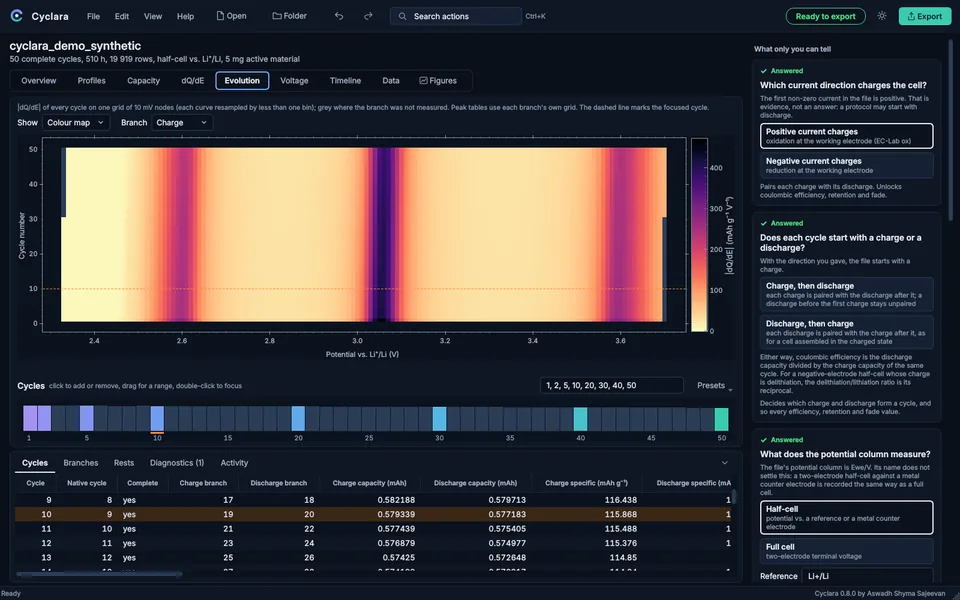960x600 pixels.
Task: Open a file with the Open button
Action: (x=231, y=16)
